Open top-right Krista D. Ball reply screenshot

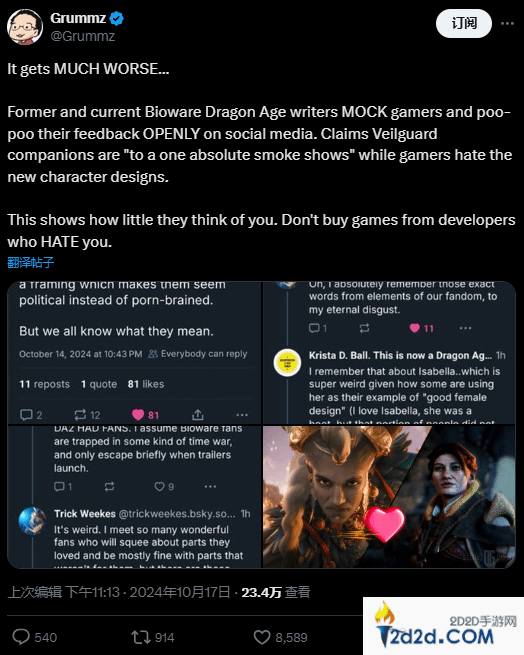point(389,353)
